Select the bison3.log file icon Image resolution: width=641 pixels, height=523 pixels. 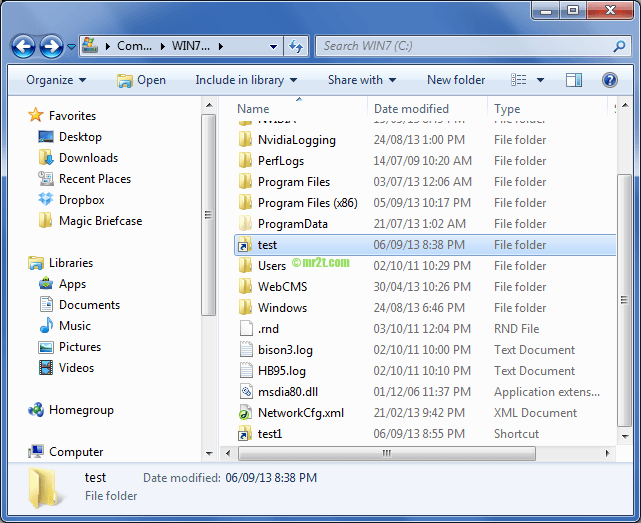tap(246, 349)
